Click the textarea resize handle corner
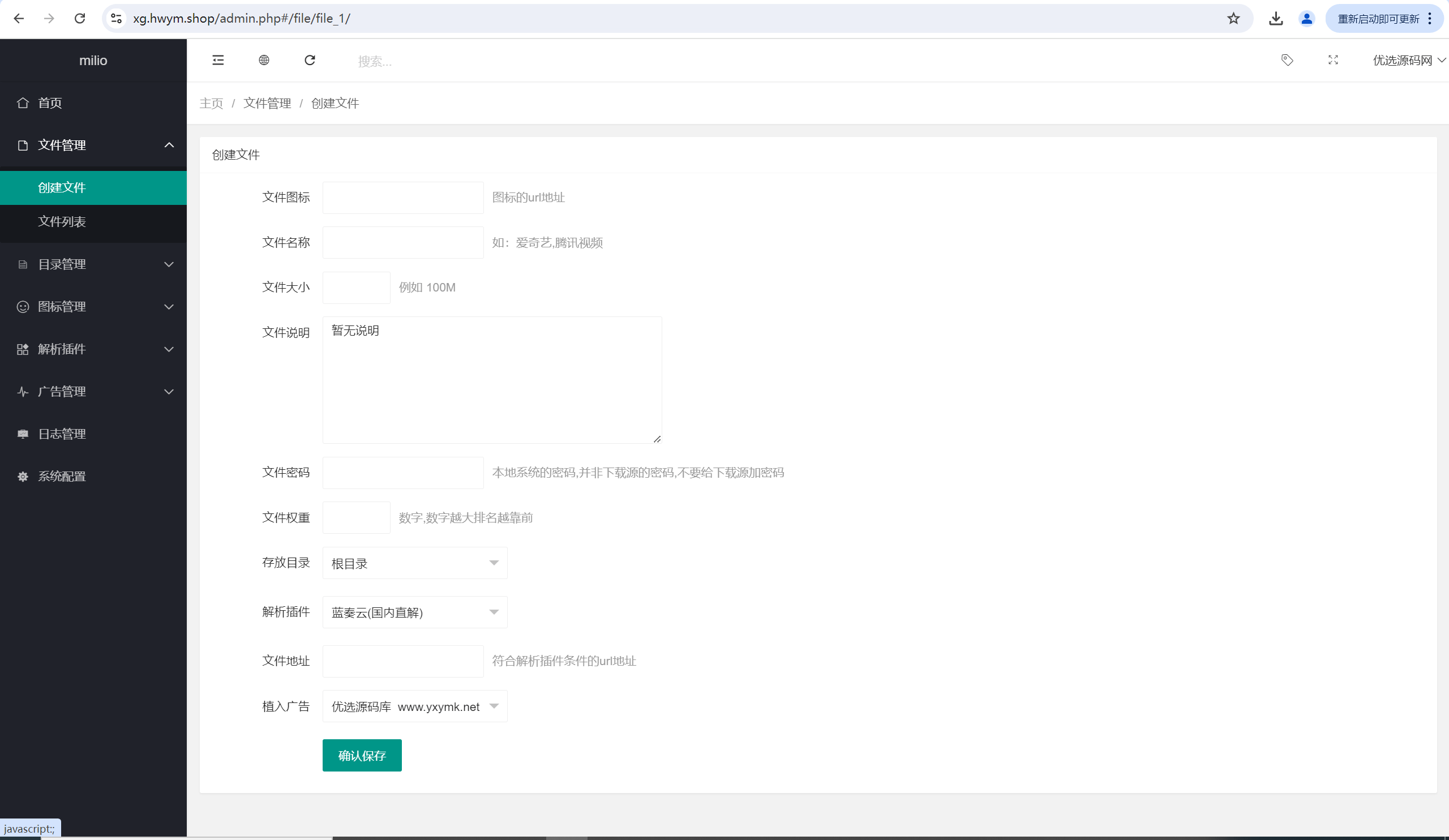 (657, 439)
